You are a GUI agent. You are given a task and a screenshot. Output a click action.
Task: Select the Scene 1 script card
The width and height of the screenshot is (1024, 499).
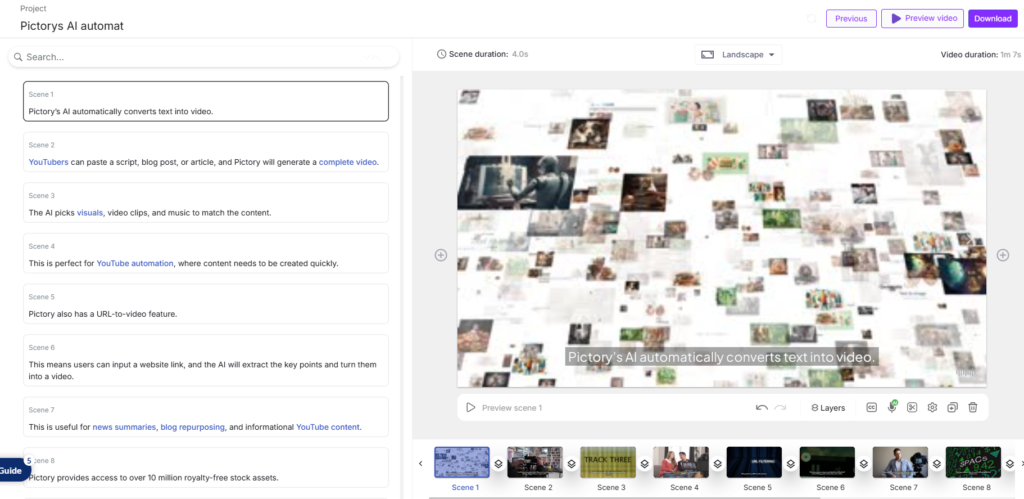(x=206, y=101)
